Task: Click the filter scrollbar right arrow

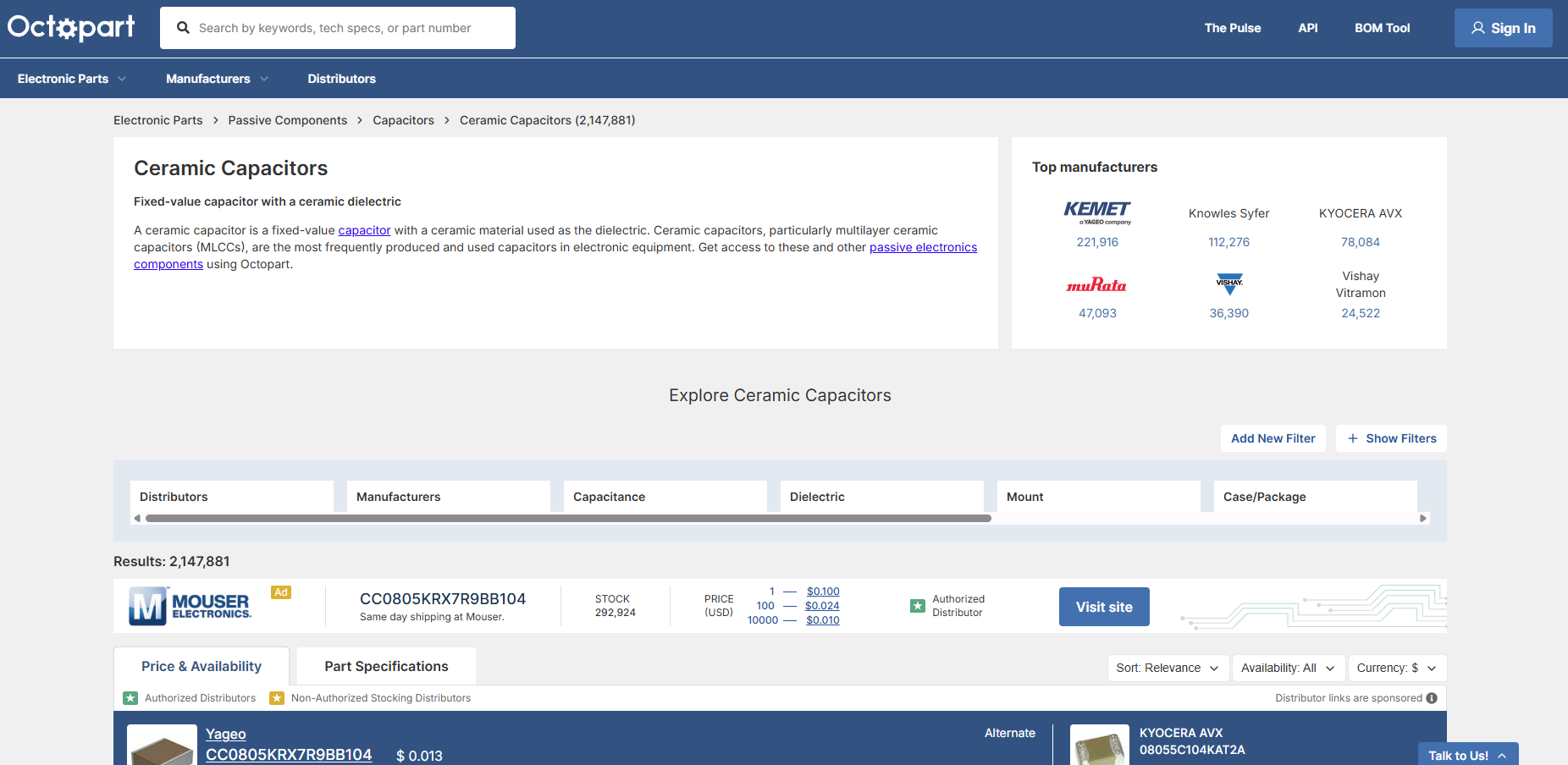Action: (1423, 518)
